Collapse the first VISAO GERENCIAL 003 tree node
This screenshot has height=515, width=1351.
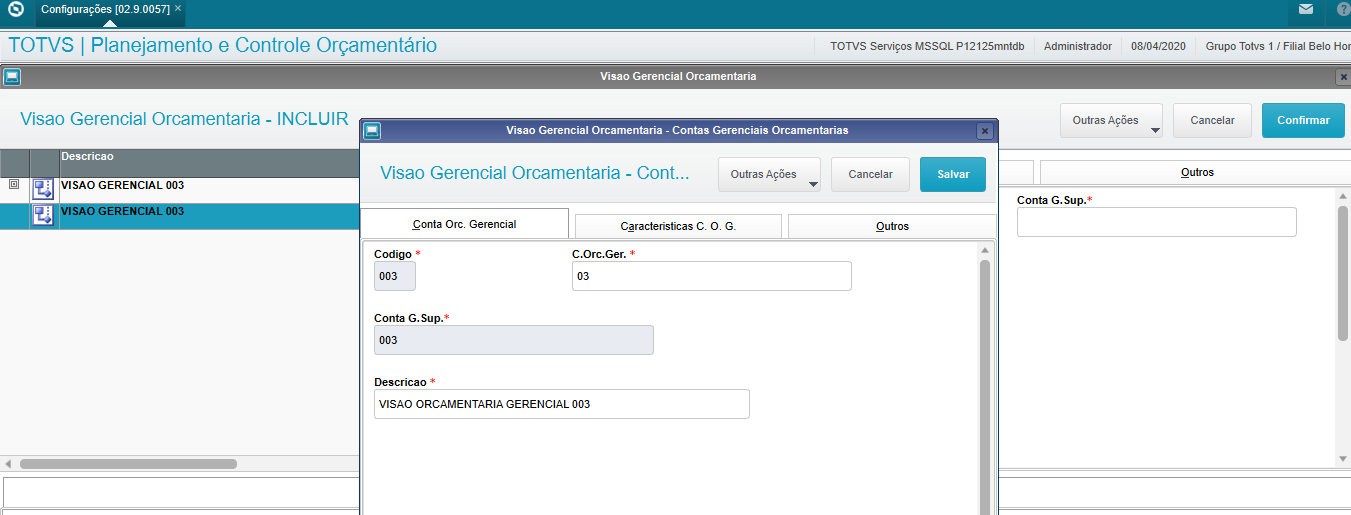14,184
